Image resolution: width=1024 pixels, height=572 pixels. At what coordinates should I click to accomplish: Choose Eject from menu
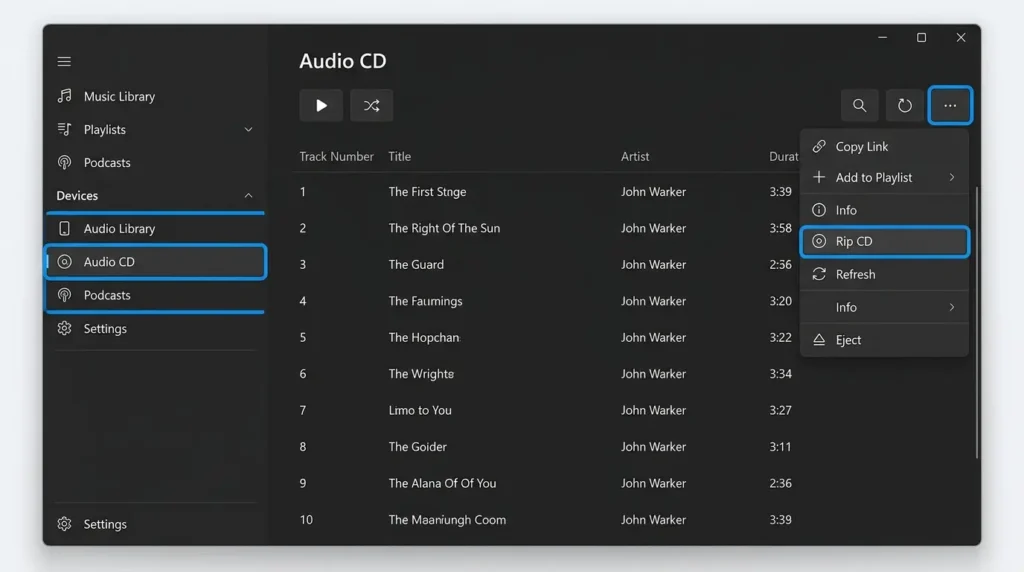pos(884,340)
